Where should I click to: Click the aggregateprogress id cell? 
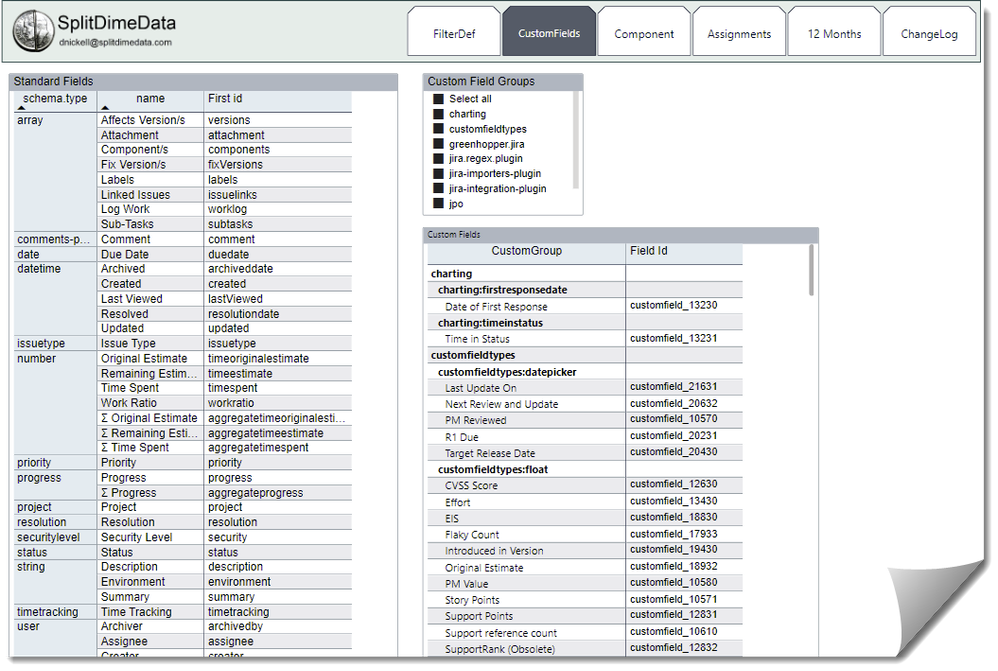(278, 493)
